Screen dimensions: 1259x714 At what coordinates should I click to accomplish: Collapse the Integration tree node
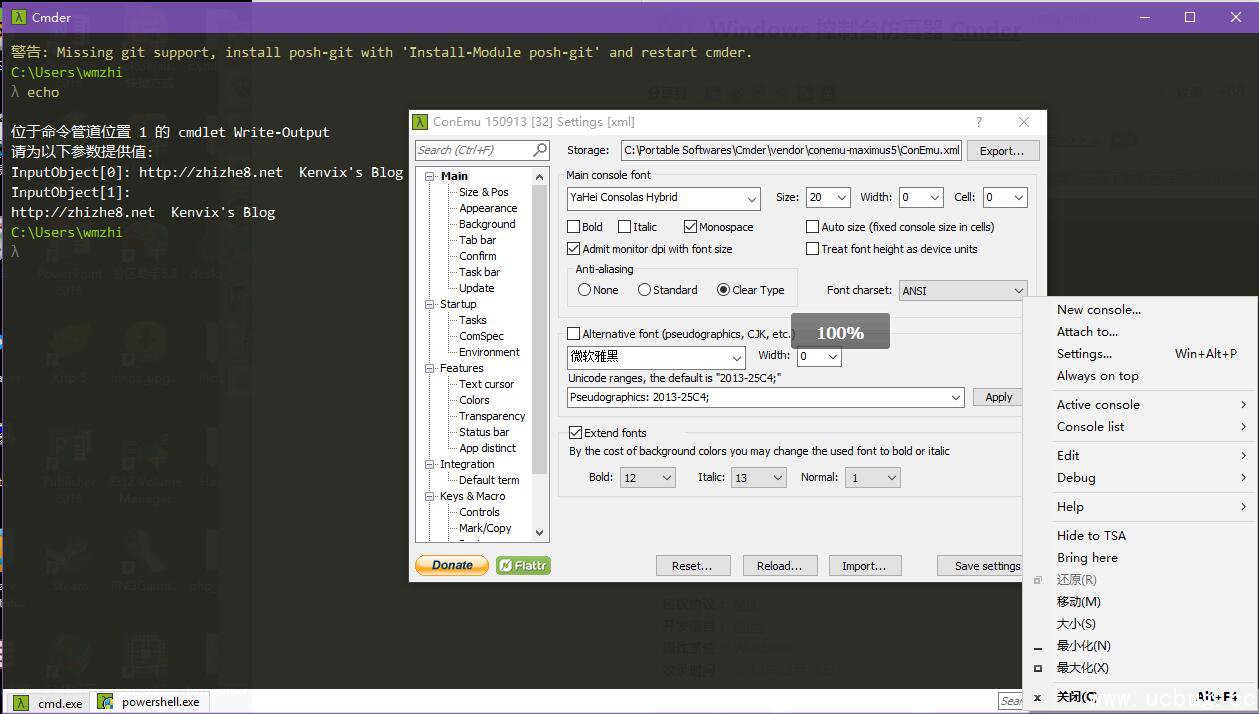point(430,464)
